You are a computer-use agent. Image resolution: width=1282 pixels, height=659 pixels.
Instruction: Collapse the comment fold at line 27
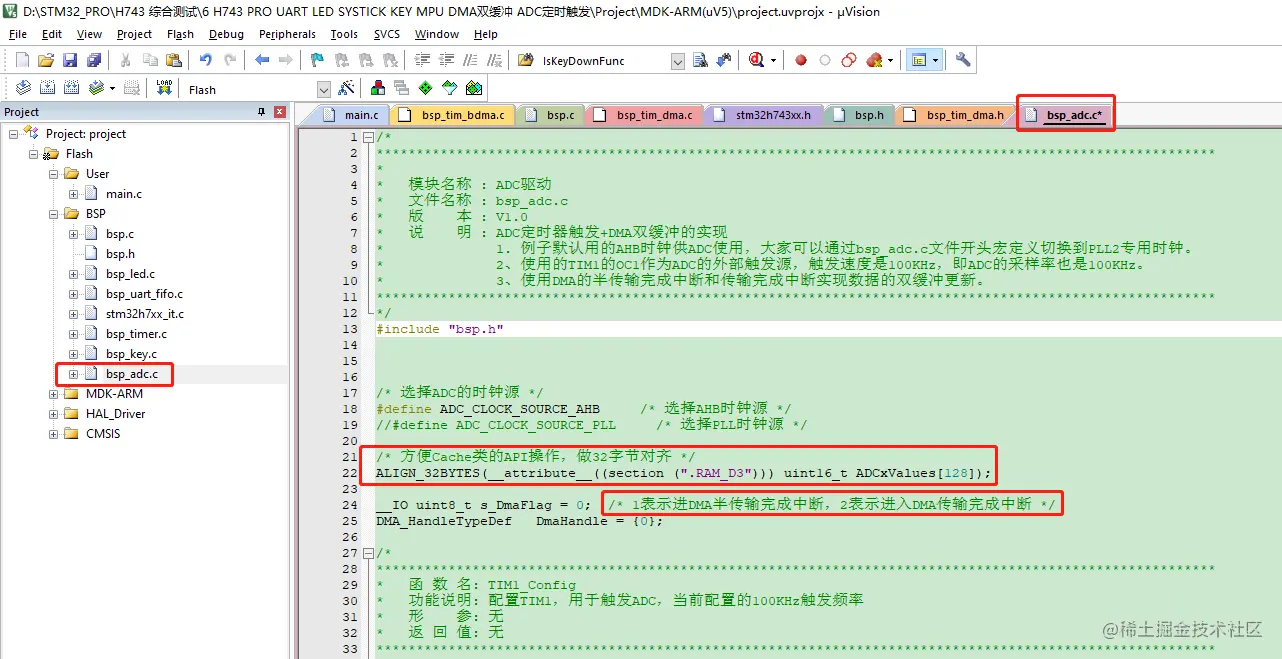coord(368,553)
